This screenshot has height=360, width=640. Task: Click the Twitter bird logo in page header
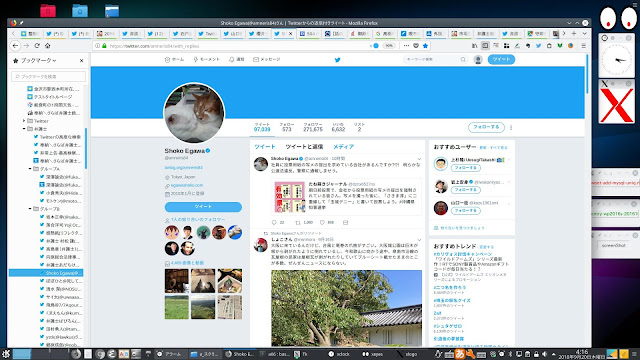pos(338,60)
